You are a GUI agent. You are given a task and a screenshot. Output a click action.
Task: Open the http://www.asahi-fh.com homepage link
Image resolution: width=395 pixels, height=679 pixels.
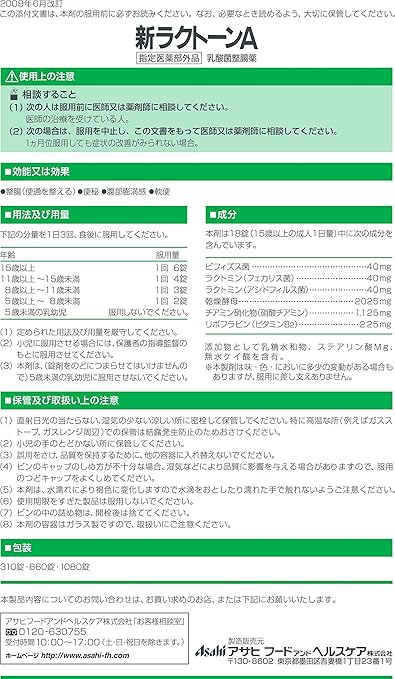(x=85, y=655)
